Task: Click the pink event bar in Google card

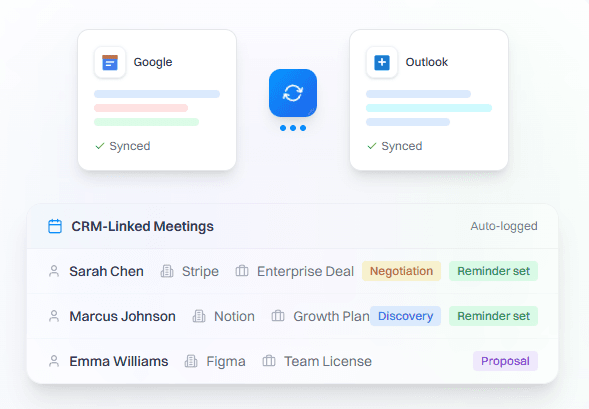Action: [141, 108]
